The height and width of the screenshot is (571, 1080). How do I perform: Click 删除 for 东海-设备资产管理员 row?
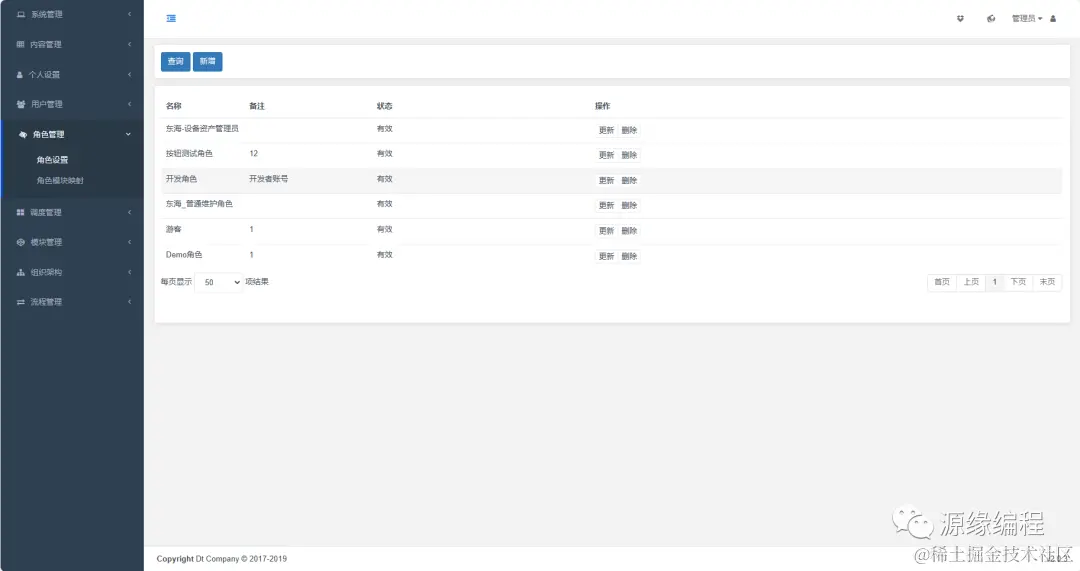pyautogui.click(x=629, y=130)
